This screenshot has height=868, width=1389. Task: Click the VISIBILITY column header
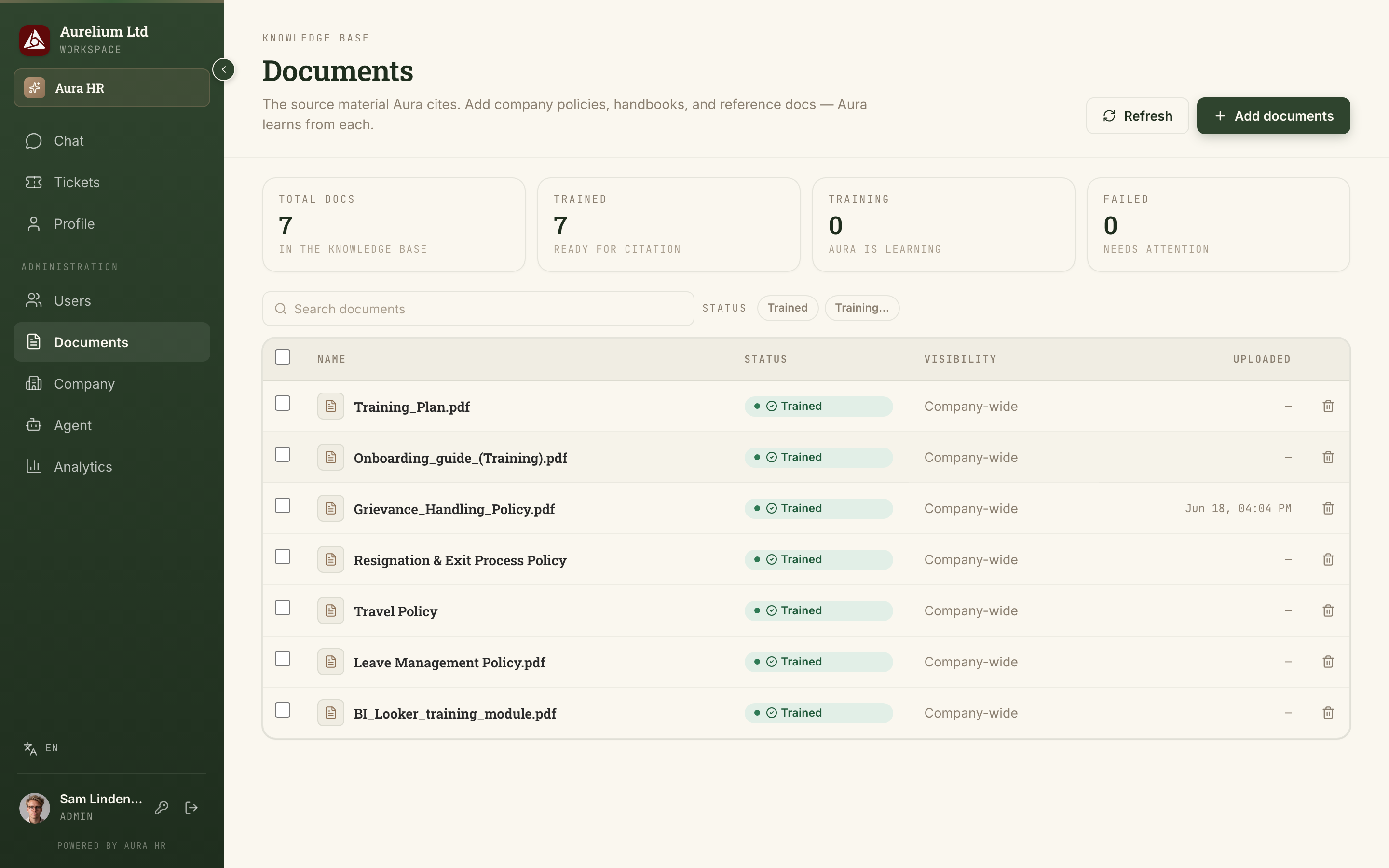tap(960, 359)
